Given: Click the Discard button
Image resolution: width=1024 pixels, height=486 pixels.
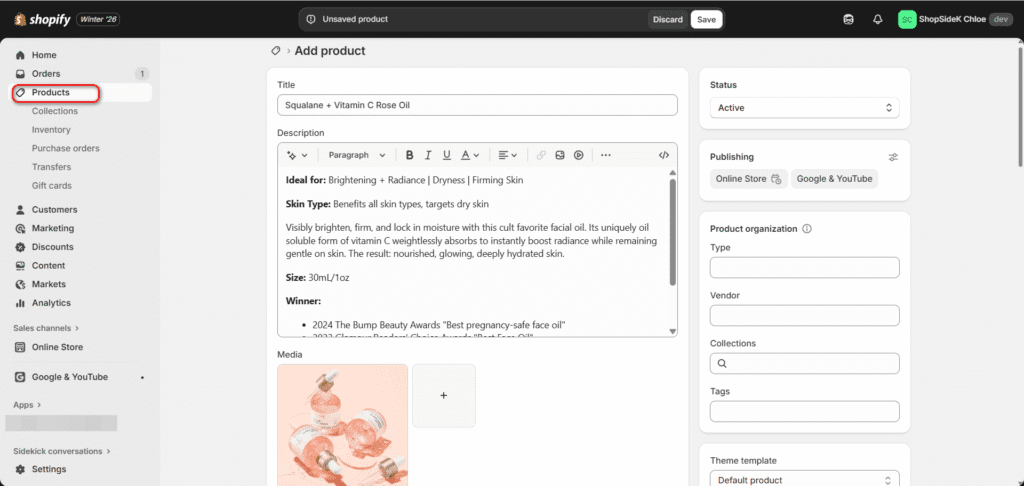Looking at the screenshot, I should point(668,20).
